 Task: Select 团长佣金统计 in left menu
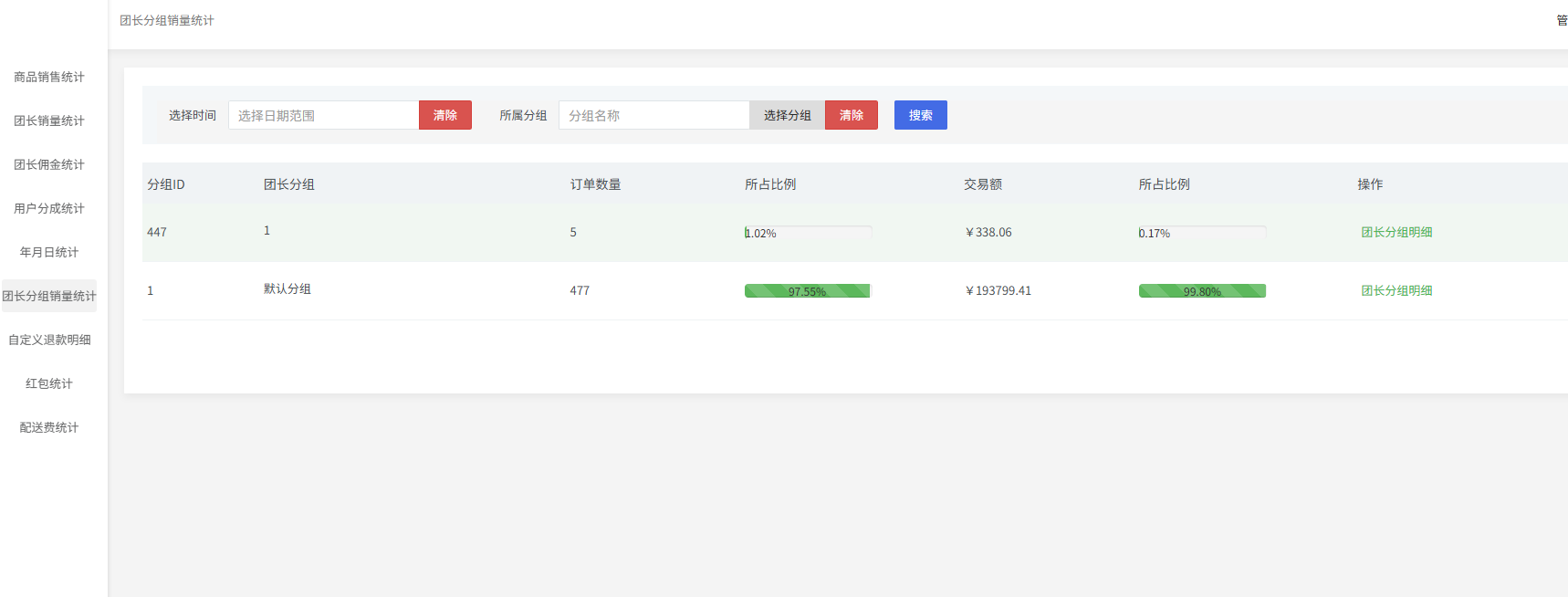49,165
